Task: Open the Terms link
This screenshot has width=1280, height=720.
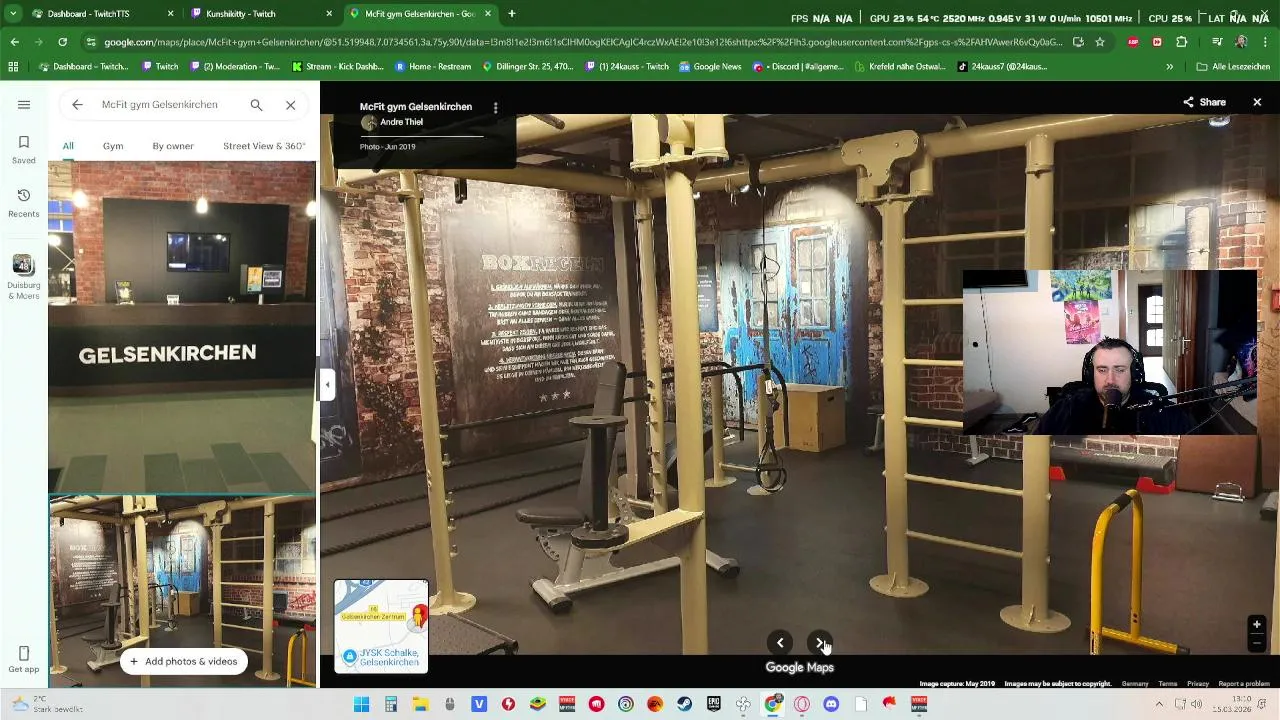Action: point(1167,684)
